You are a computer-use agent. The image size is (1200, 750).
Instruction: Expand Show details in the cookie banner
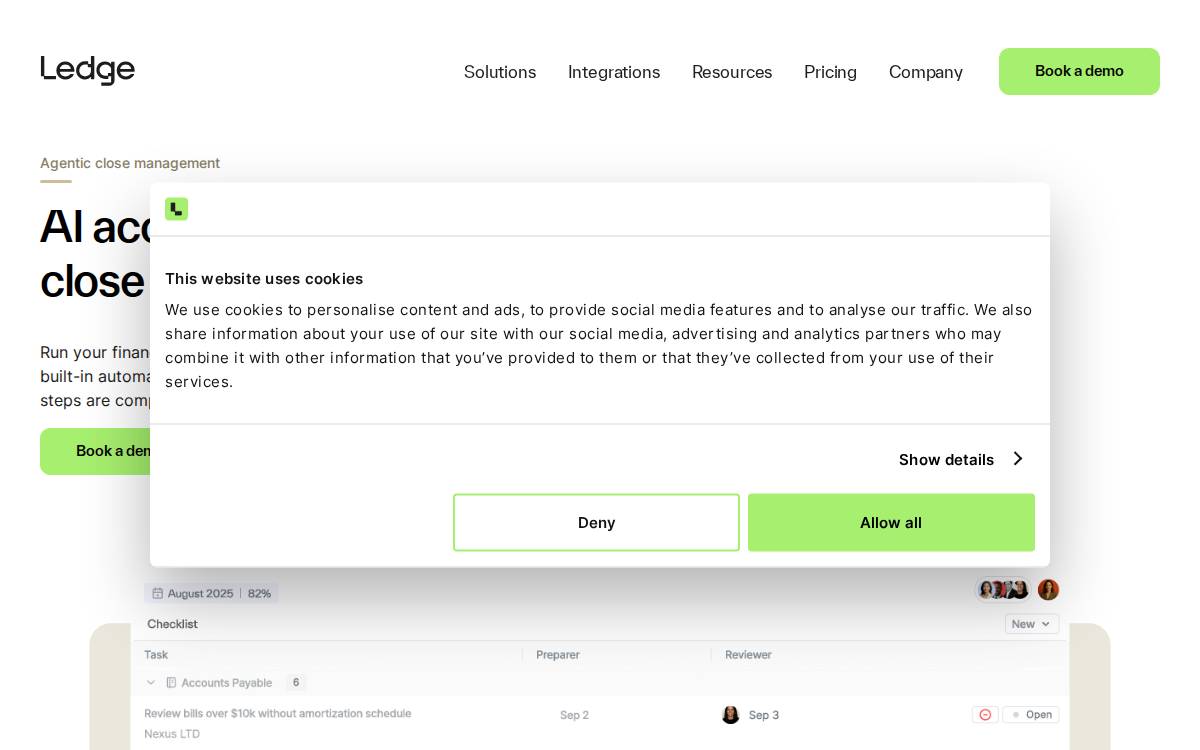(960, 459)
